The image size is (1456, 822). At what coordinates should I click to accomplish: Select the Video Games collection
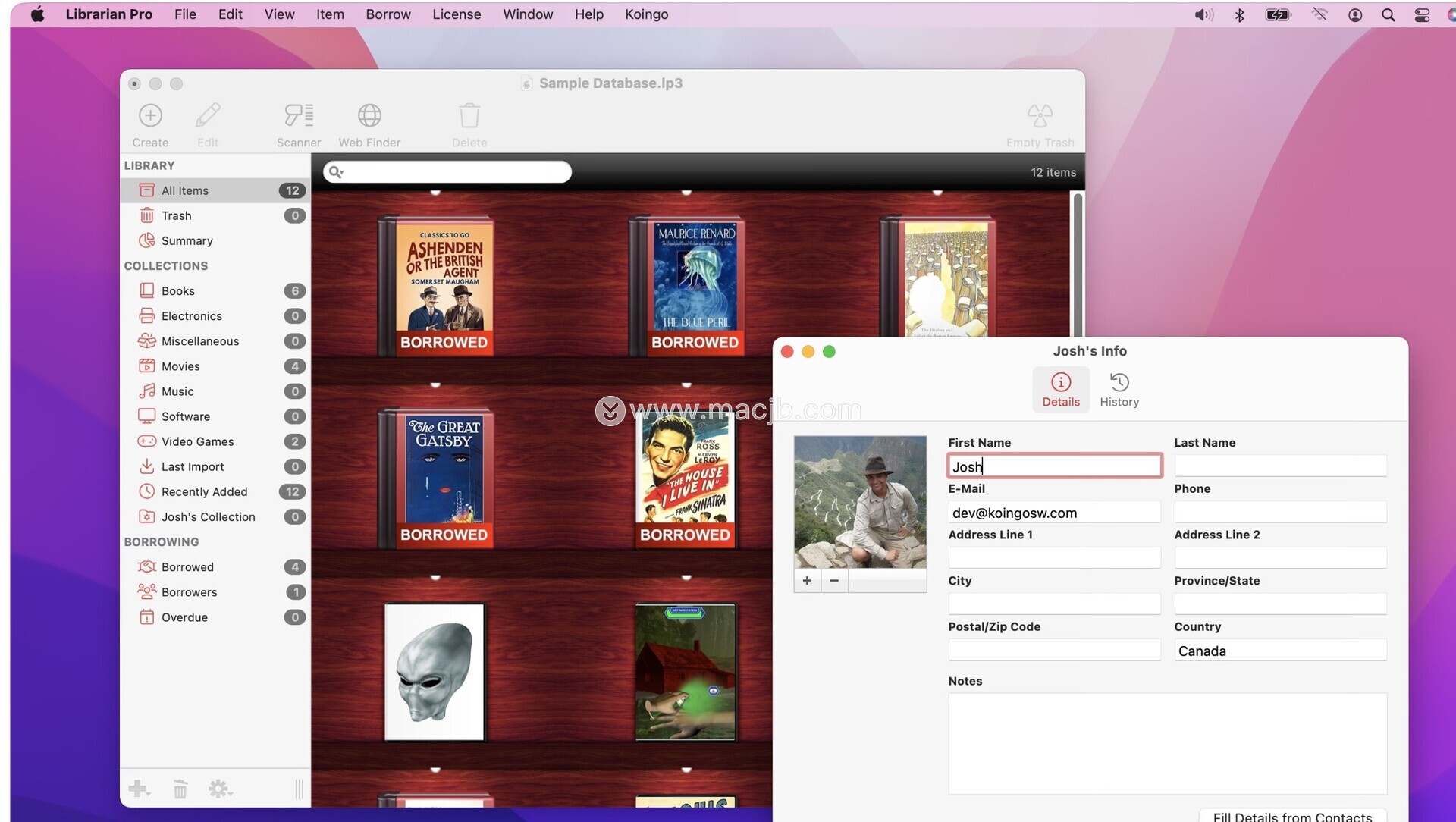click(197, 441)
